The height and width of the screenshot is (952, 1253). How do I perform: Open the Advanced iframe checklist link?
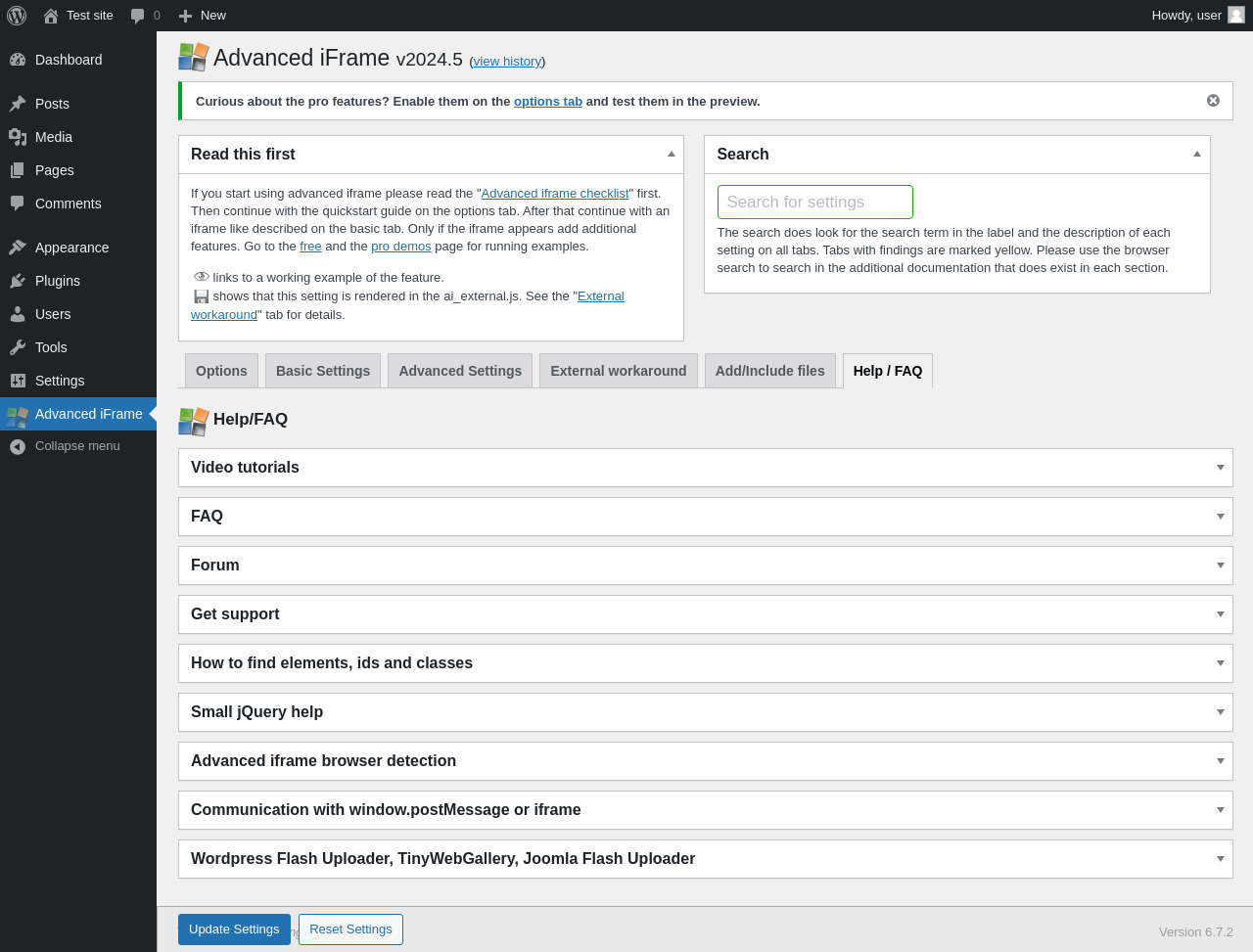(x=555, y=194)
